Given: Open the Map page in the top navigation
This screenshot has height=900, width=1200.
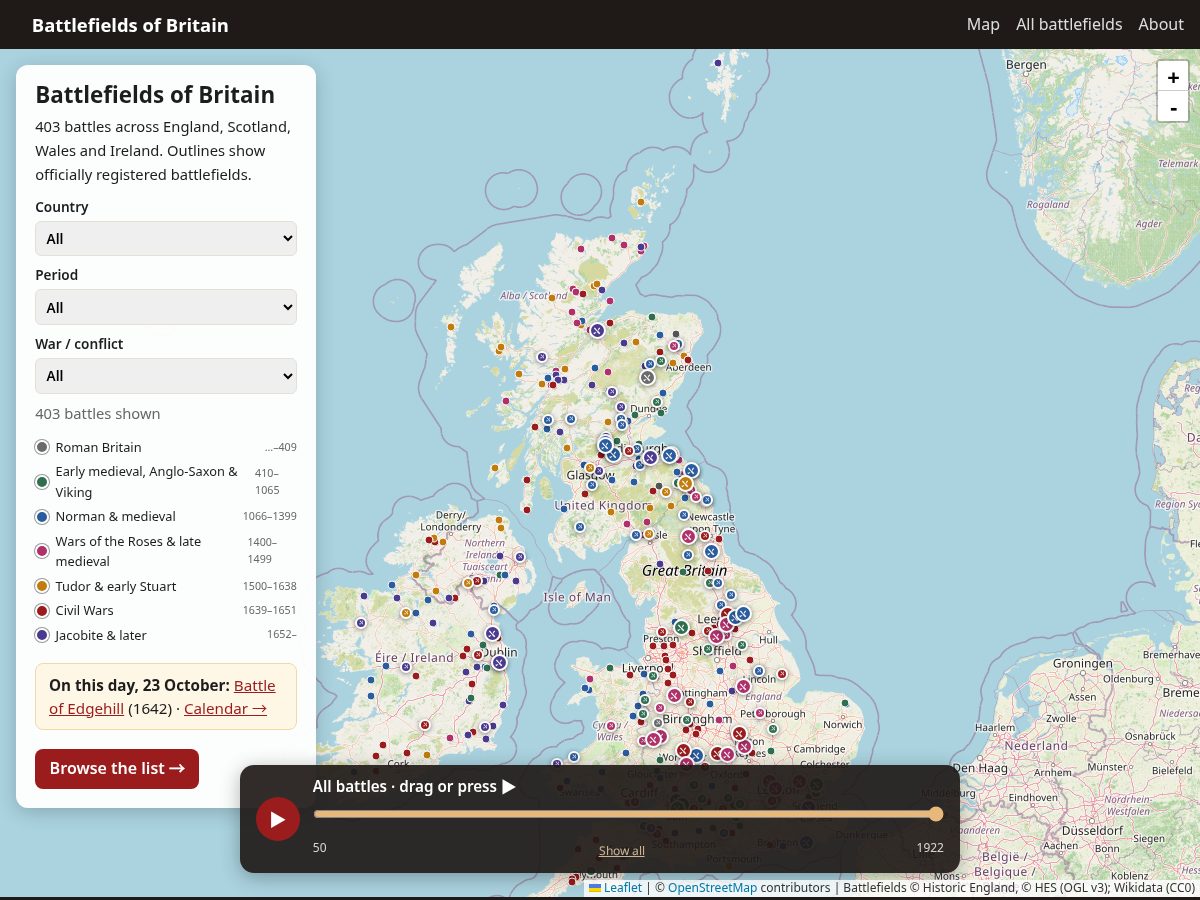Looking at the screenshot, I should pyautogui.click(x=983, y=24).
